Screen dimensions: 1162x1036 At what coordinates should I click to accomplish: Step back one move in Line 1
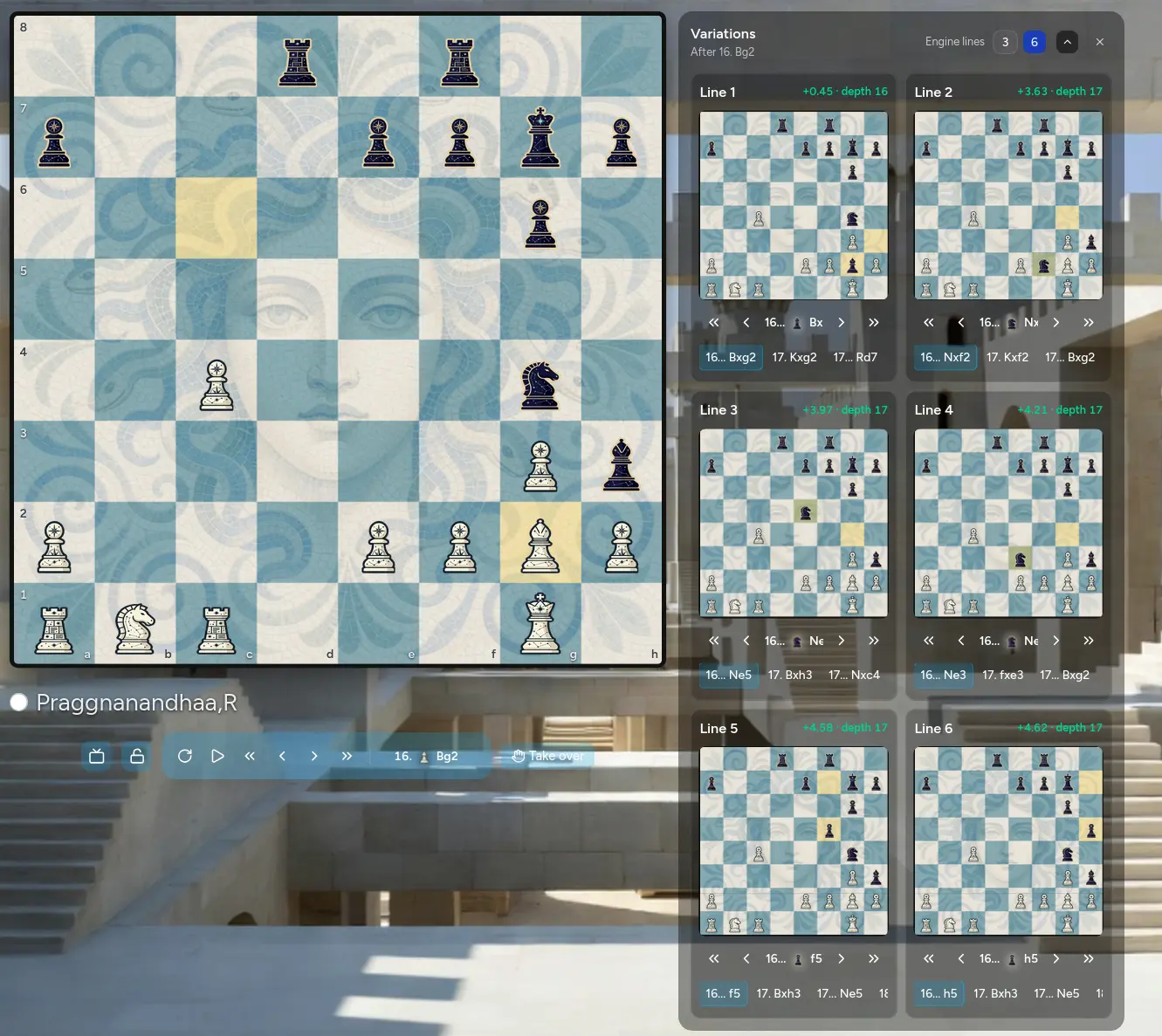point(746,322)
